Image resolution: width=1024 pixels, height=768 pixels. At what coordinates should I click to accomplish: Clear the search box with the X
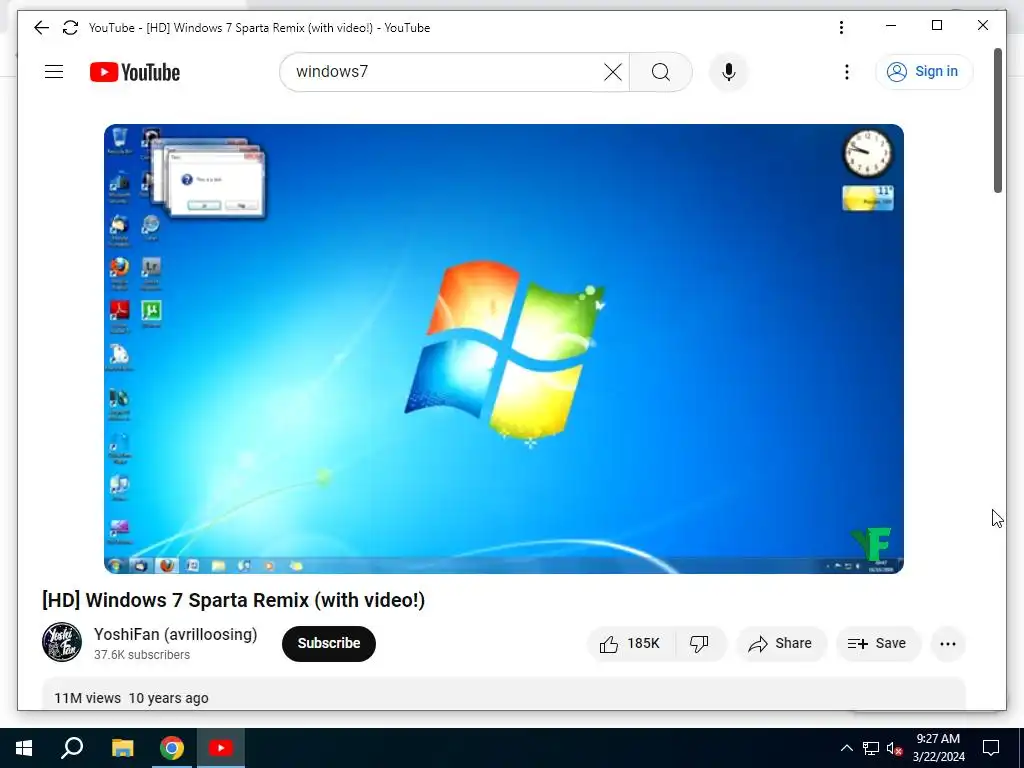pyautogui.click(x=613, y=72)
